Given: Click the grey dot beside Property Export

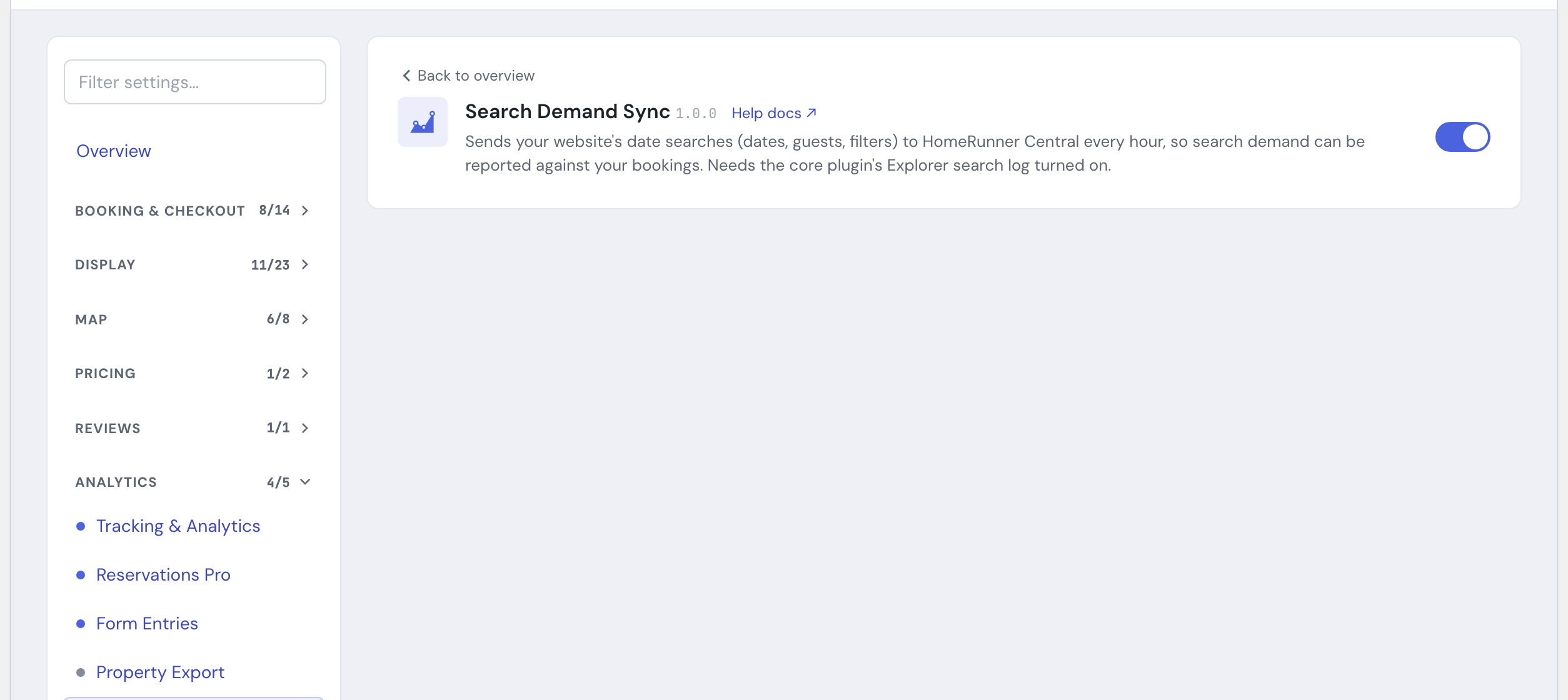Looking at the screenshot, I should click(x=81, y=672).
